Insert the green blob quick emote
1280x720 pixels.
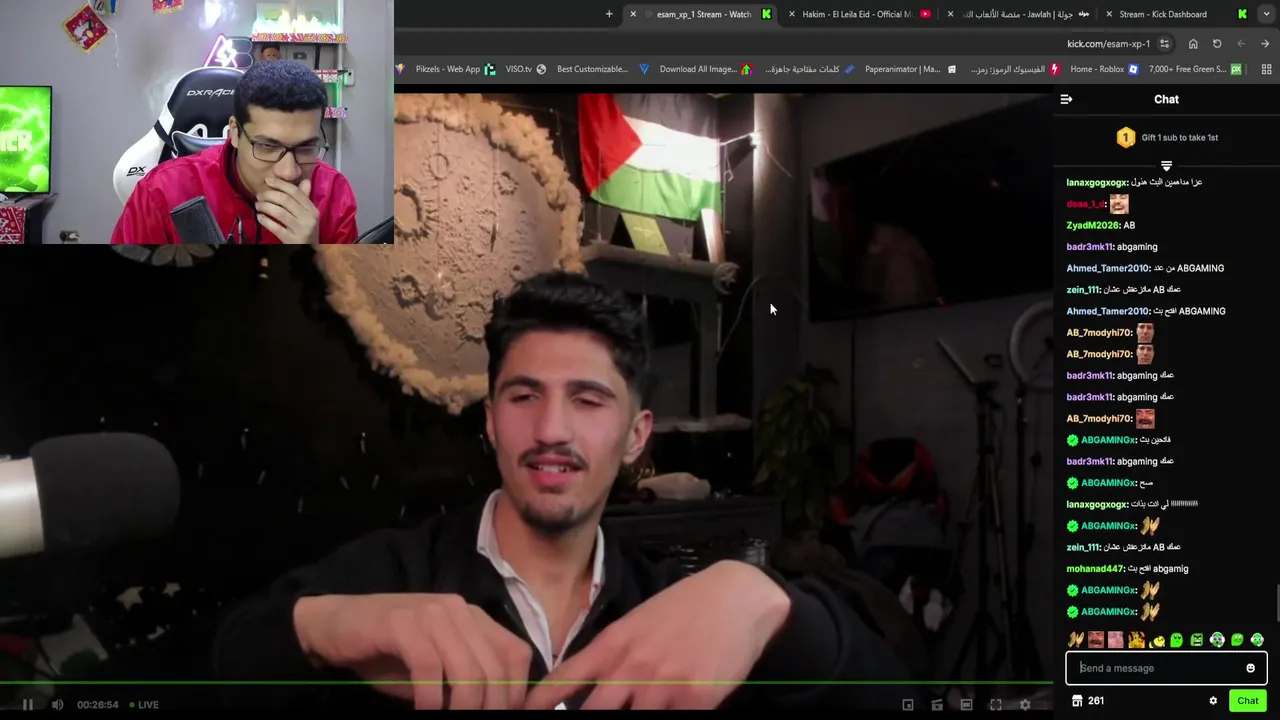[1177, 640]
